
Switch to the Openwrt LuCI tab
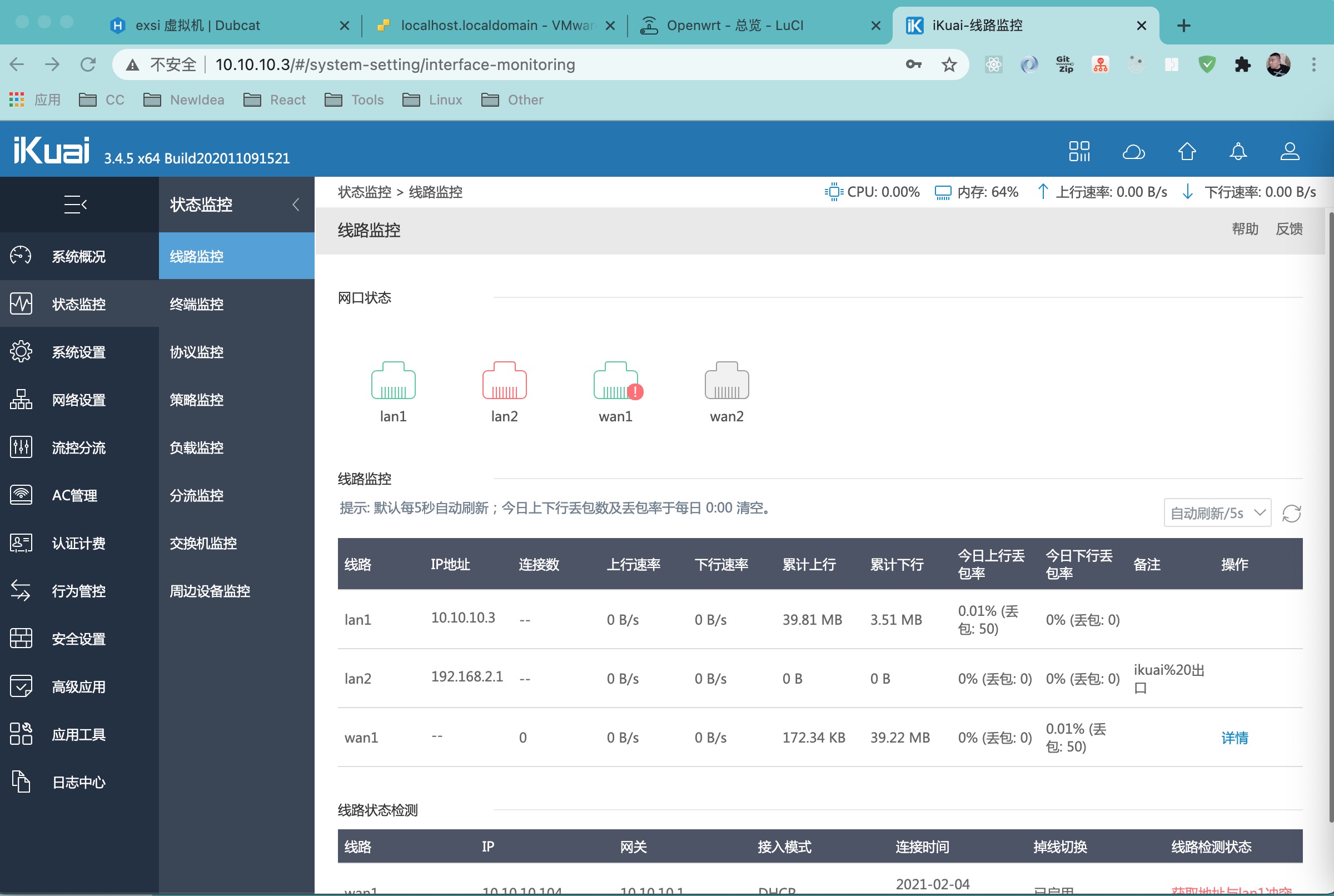760,26
